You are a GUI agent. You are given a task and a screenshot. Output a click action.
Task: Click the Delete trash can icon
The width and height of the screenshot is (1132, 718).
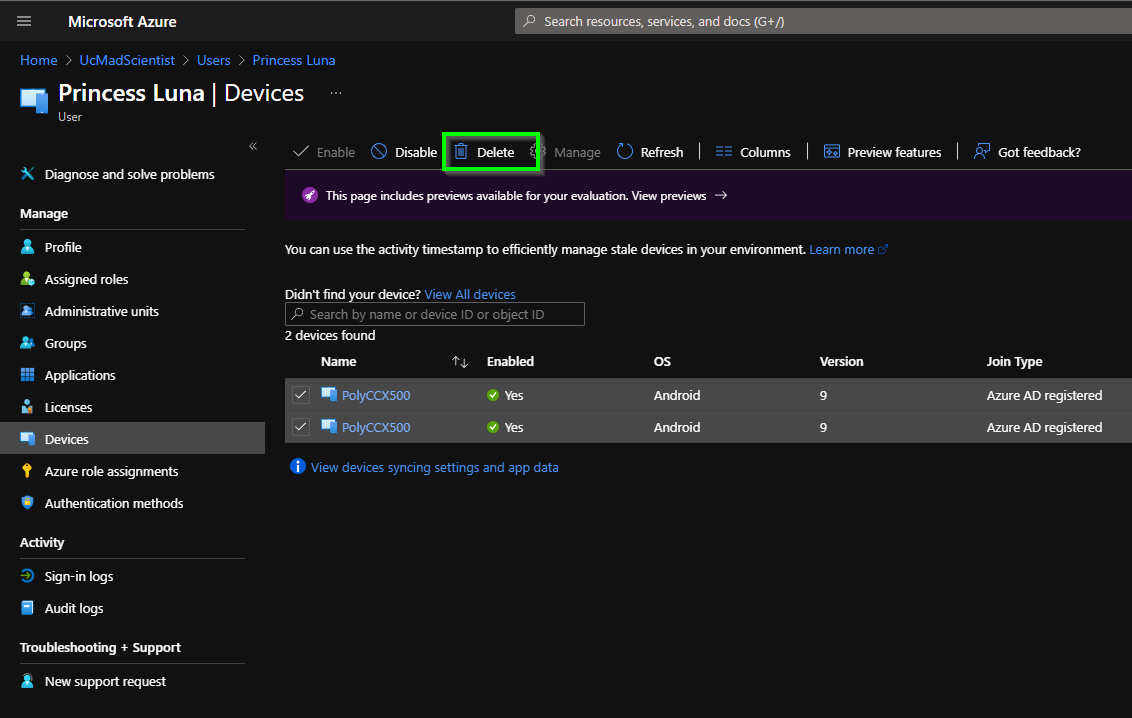point(461,152)
